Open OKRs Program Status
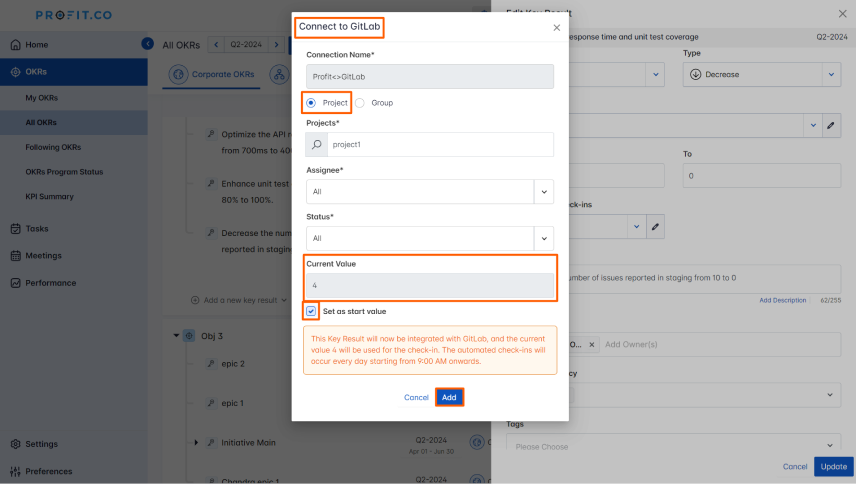This screenshot has width=856, height=484. click(64, 172)
